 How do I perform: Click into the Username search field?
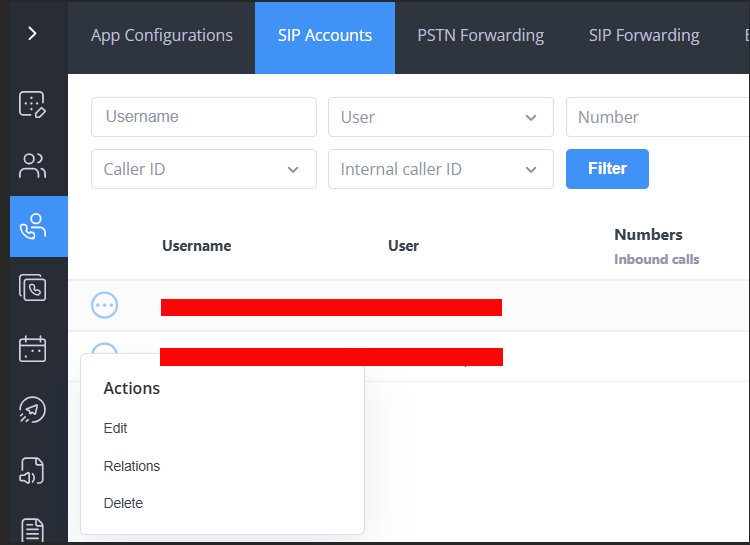tap(203, 117)
